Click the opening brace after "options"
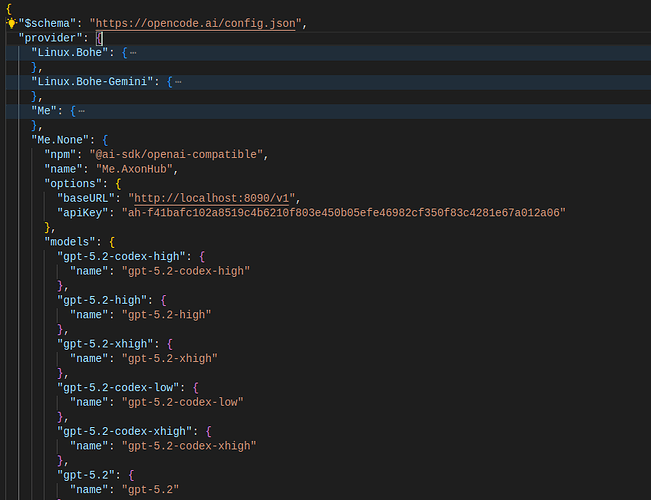Screen dimensions: 651x500 118,184
